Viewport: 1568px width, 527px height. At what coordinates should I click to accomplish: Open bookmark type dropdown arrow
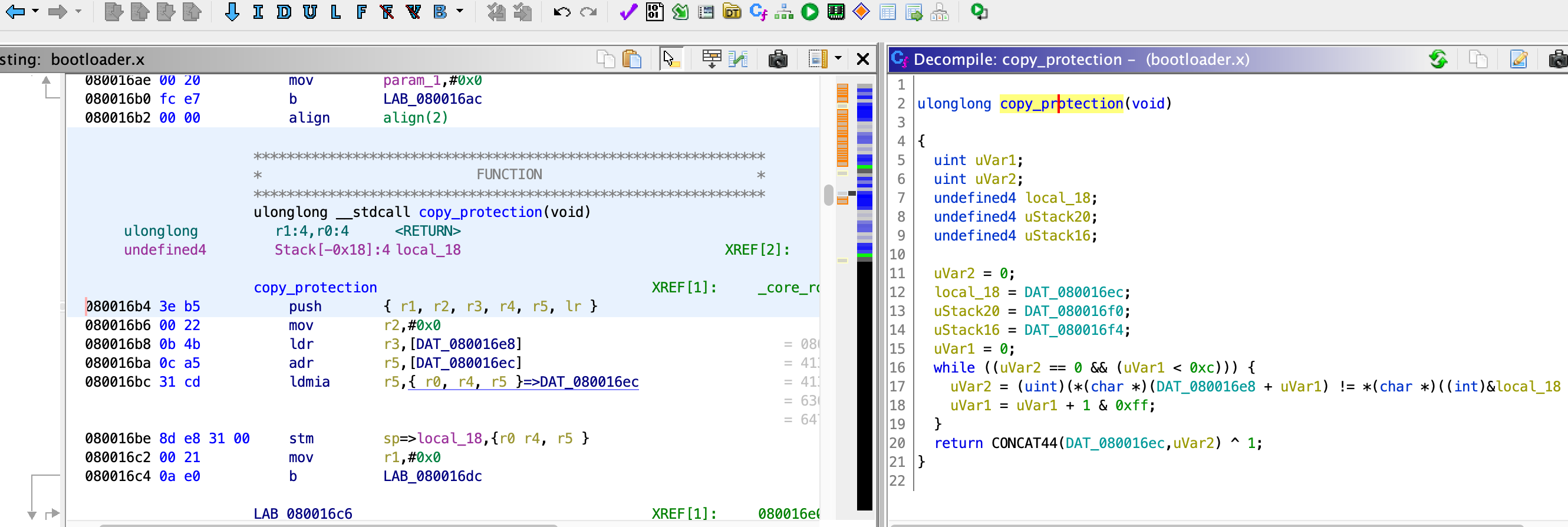pyautogui.click(x=460, y=12)
